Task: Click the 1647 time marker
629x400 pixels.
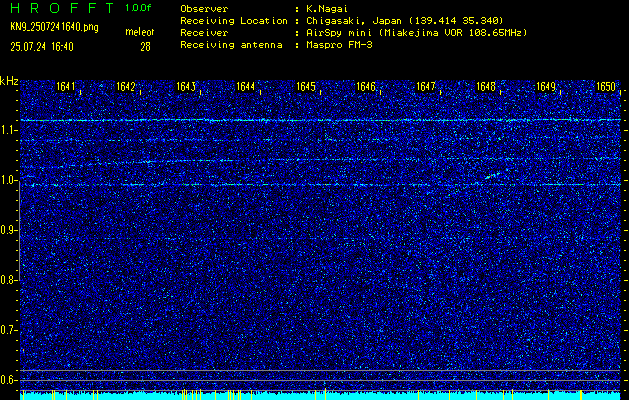Action: [426, 87]
